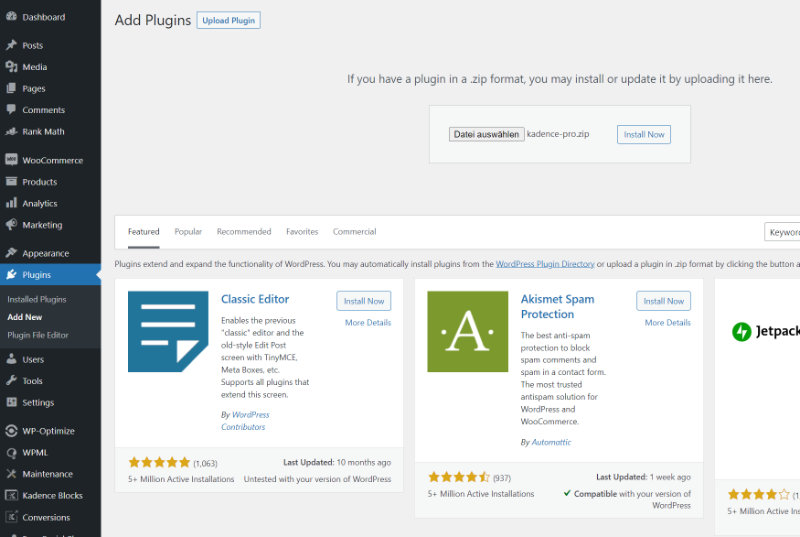Install the Classic Editor plugin
The height and width of the screenshot is (537, 800).
pos(363,301)
